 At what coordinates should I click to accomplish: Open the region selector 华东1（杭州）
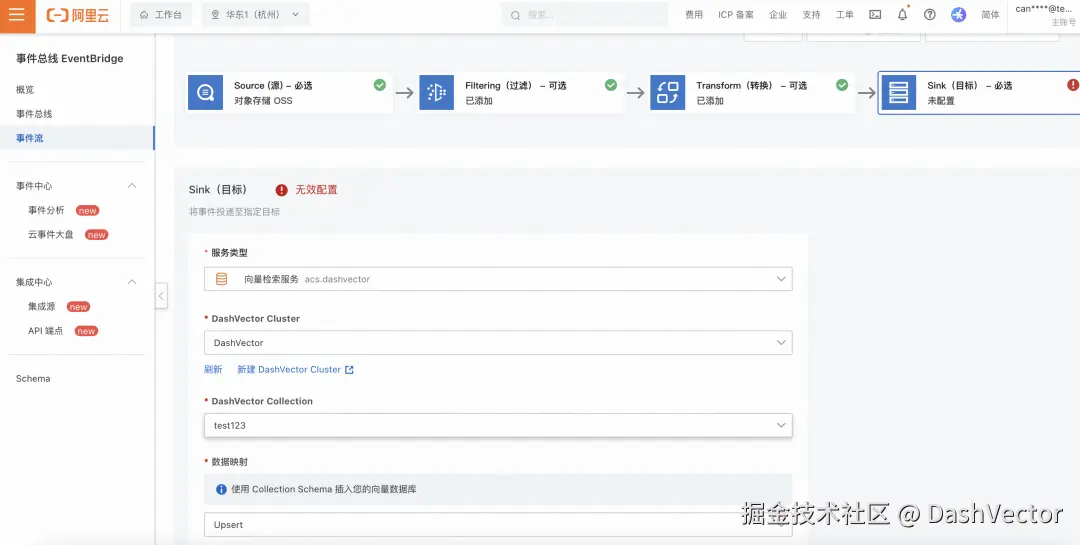(x=256, y=14)
